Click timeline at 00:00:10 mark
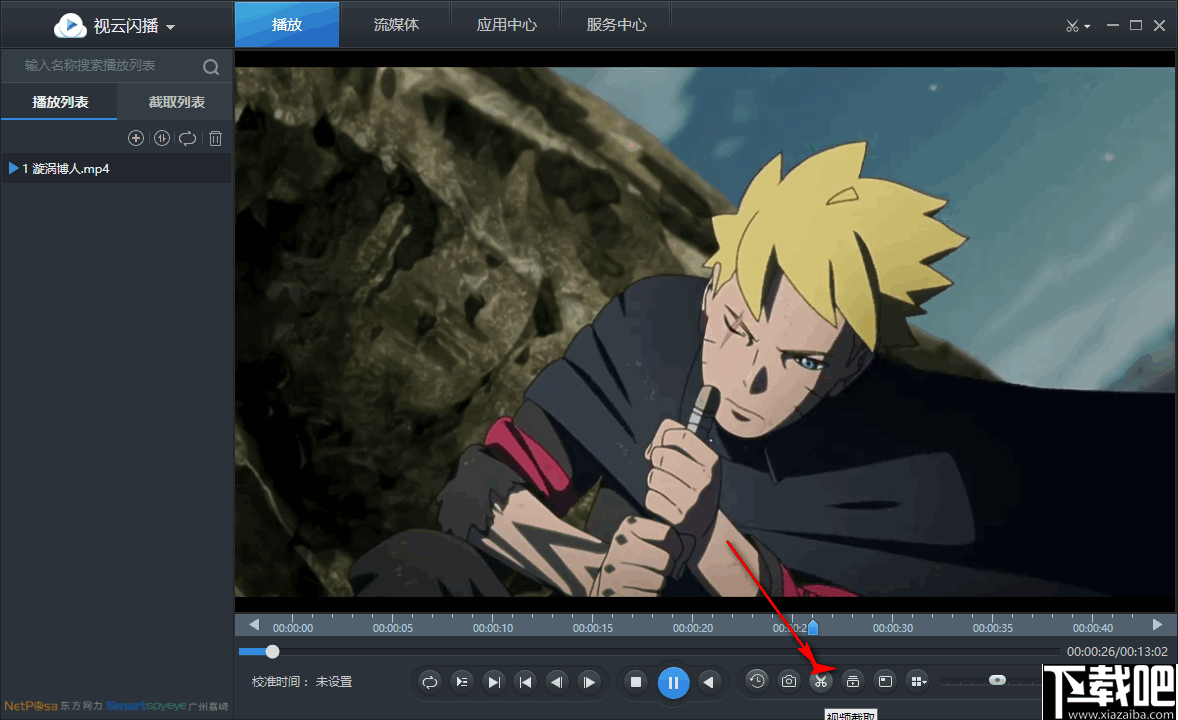 [493, 628]
